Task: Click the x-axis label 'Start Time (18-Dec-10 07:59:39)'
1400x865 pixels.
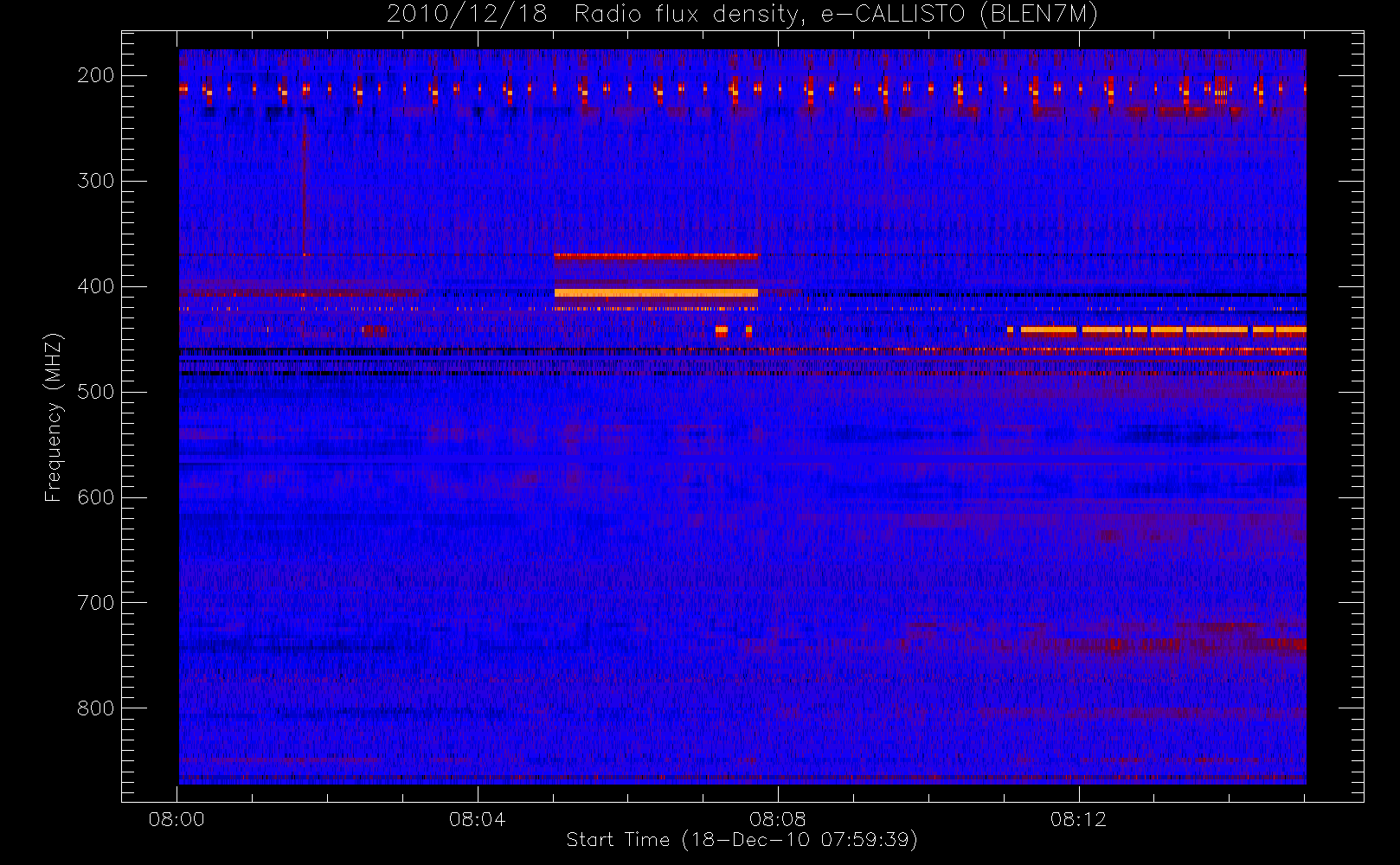Action: [742, 840]
